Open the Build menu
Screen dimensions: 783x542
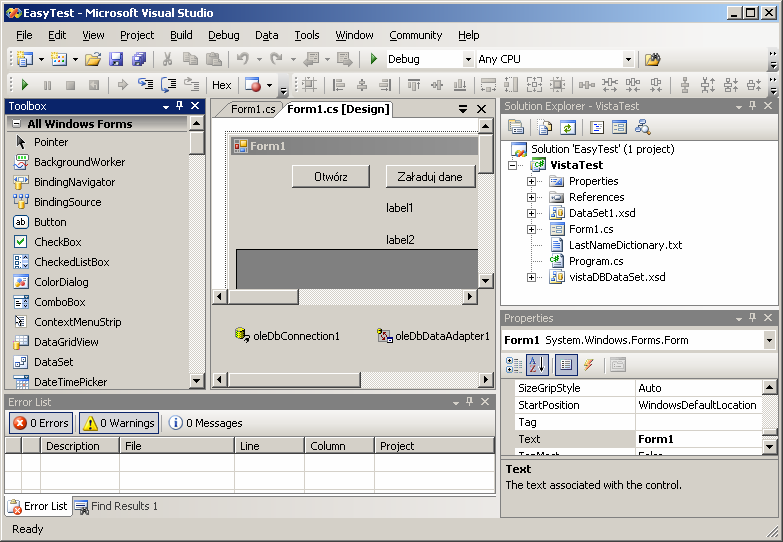tap(181, 35)
